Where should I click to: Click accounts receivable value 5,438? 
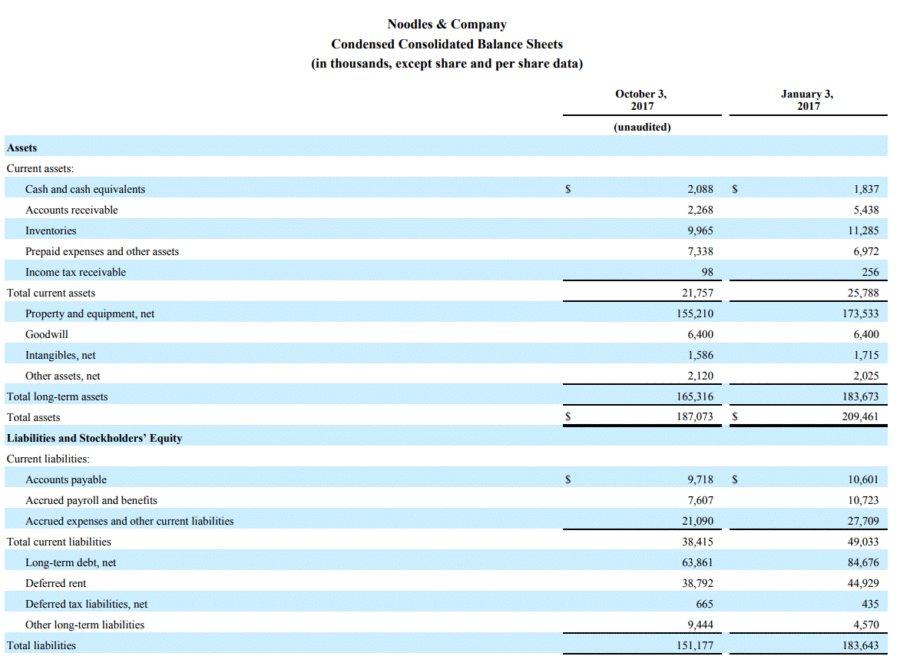coord(866,210)
